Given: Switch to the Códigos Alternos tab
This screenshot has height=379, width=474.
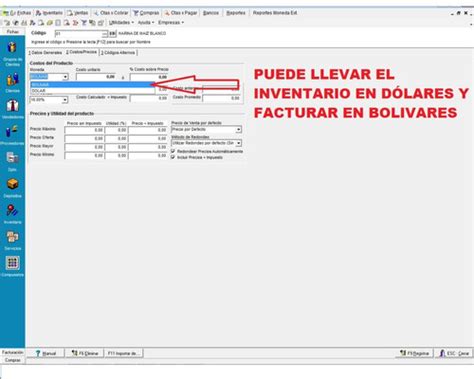Looking at the screenshot, I should pyautogui.click(x=118, y=53).
